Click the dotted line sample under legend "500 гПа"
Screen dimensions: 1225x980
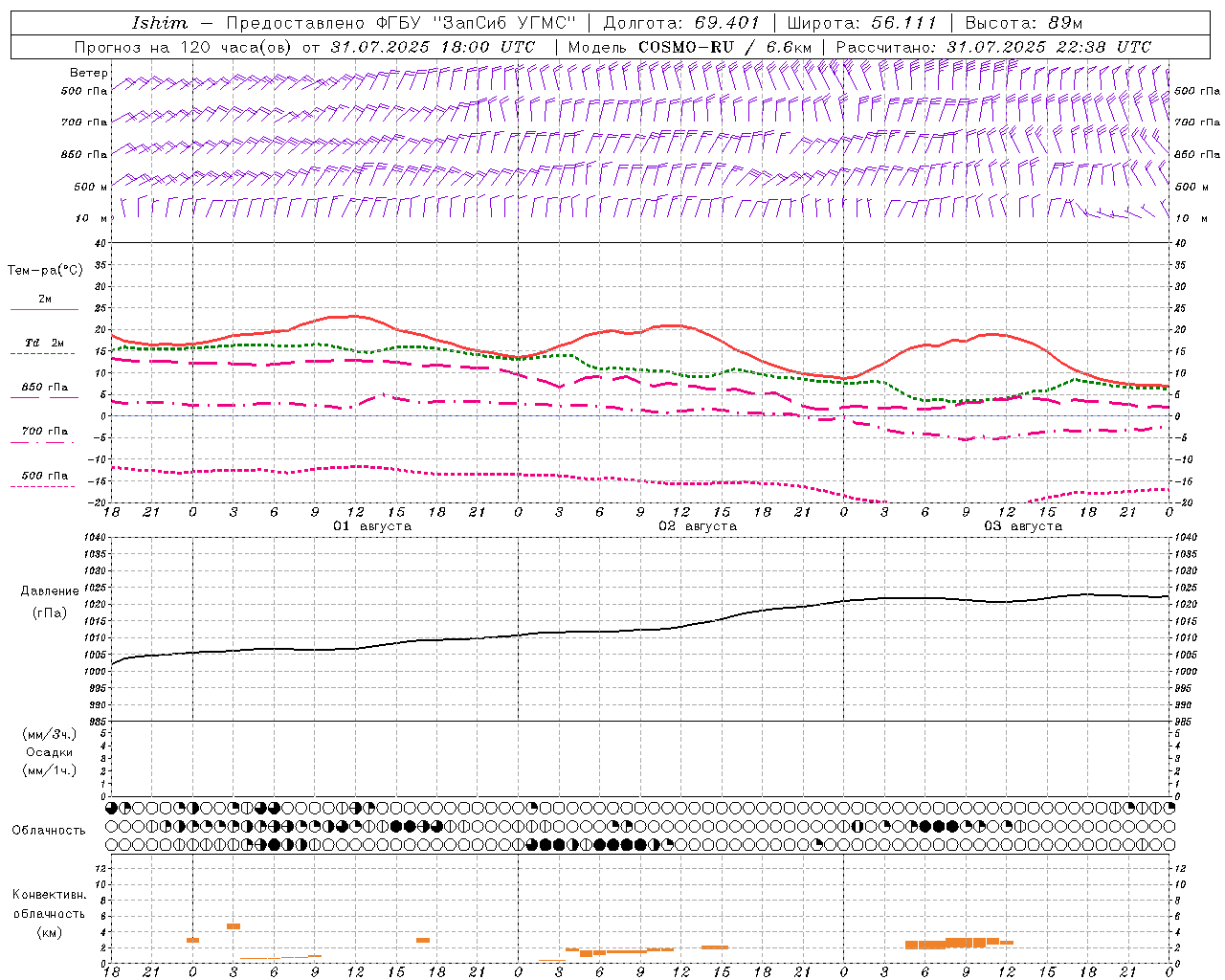pyautogui.click(x=42, y=486)
